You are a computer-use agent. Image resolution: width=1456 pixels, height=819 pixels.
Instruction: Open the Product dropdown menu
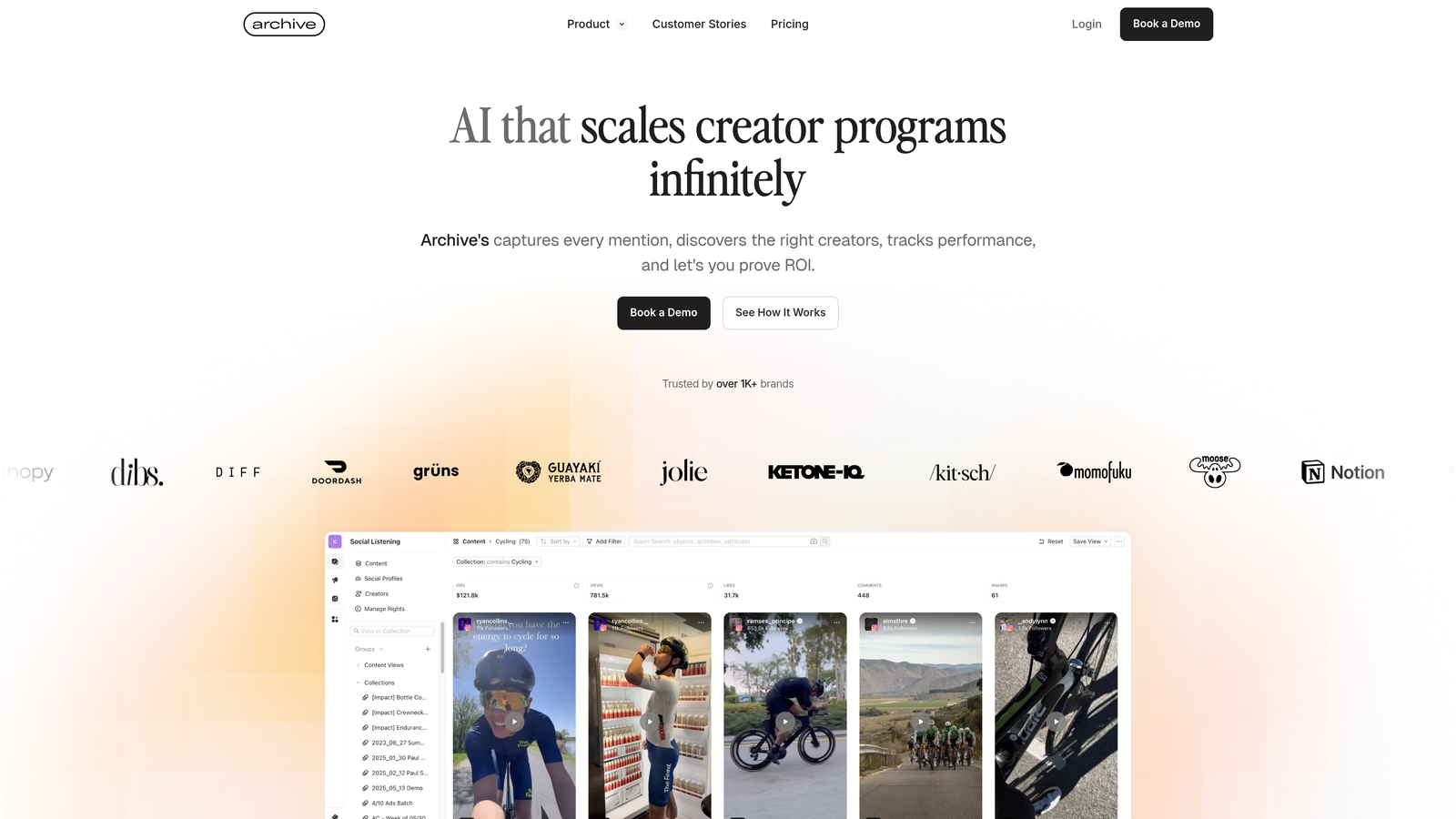point(596,25)
